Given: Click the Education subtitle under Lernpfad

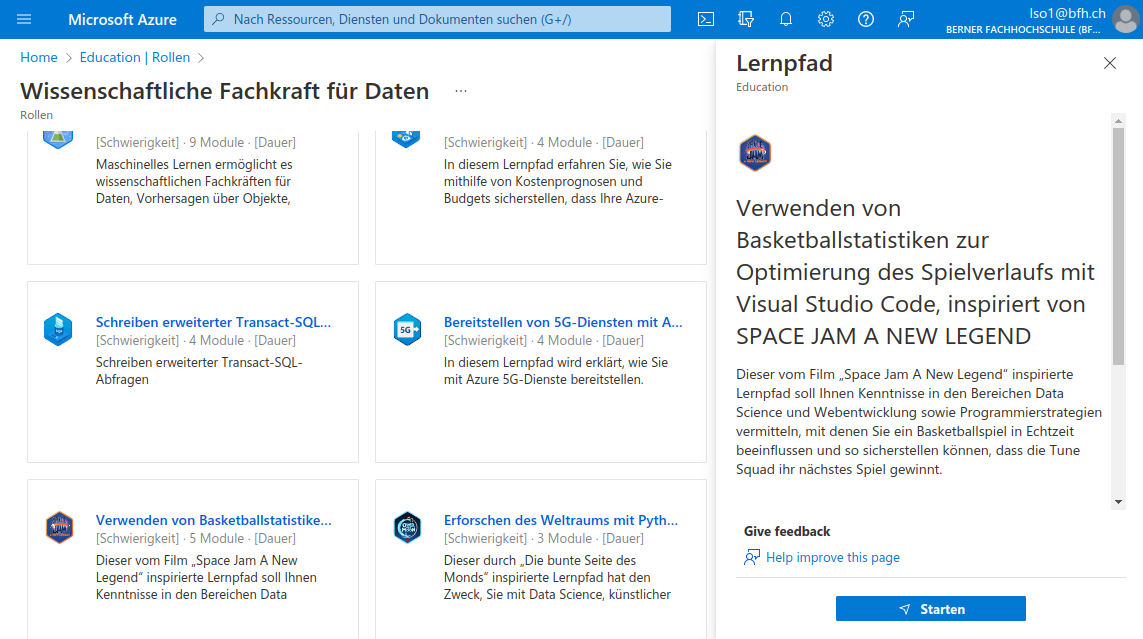Looking at the screenshot, I should (x=762, y=87).
